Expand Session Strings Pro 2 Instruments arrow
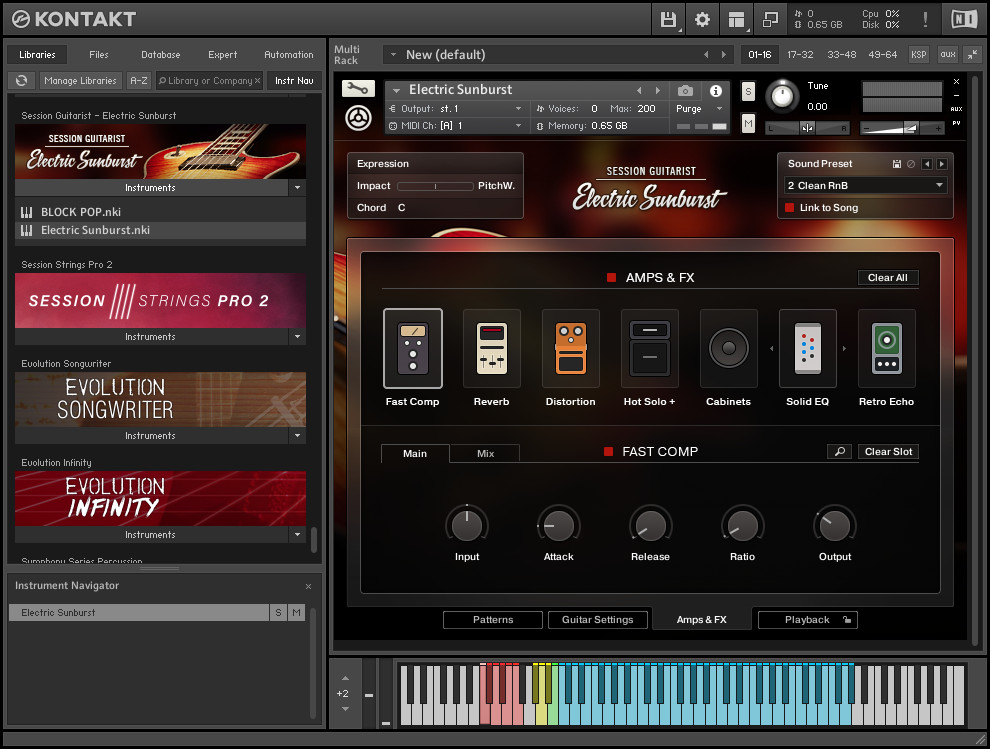This screenshot has width=990, height=749. point(297,337)
